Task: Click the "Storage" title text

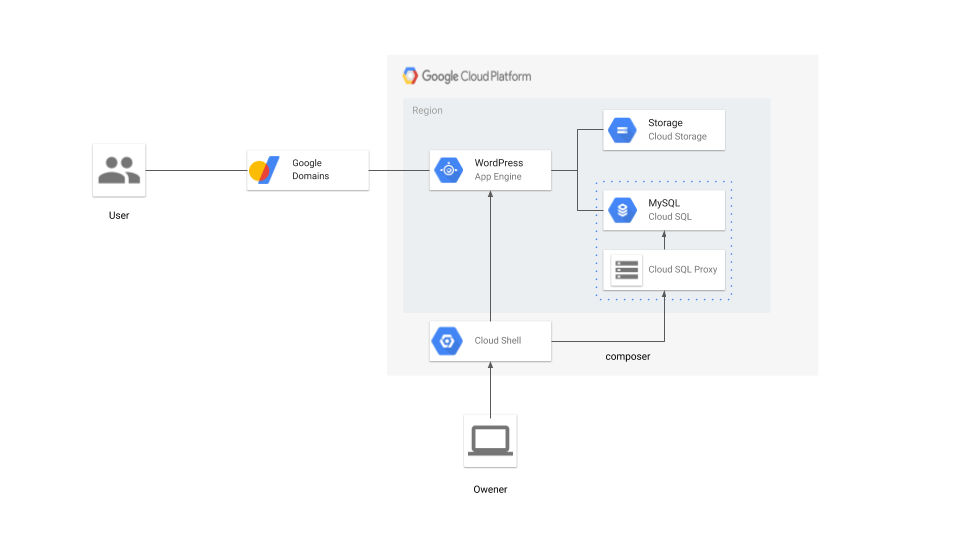Action: (666, 123)
